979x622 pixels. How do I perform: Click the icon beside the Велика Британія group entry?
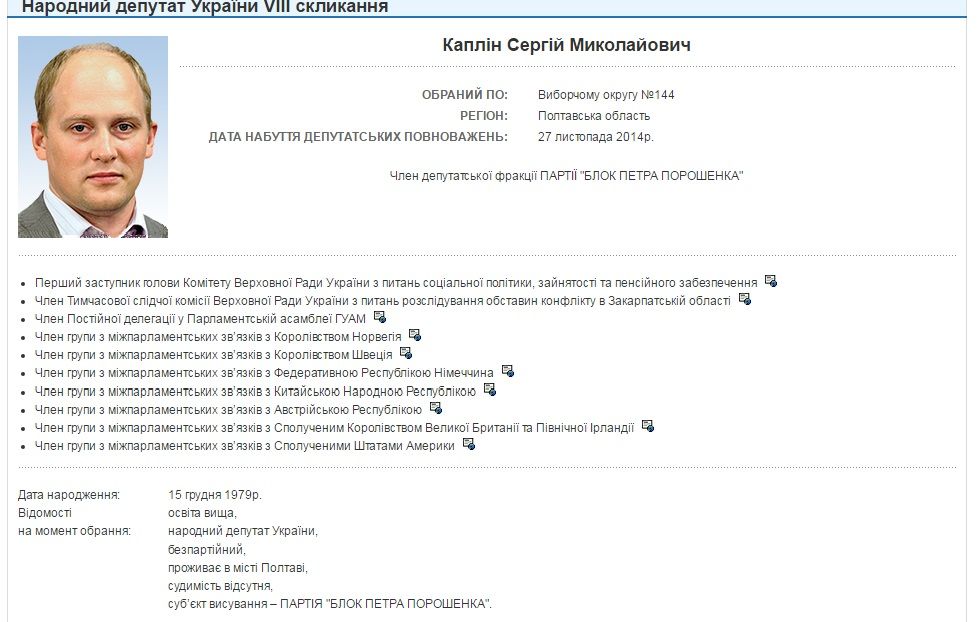650,426
